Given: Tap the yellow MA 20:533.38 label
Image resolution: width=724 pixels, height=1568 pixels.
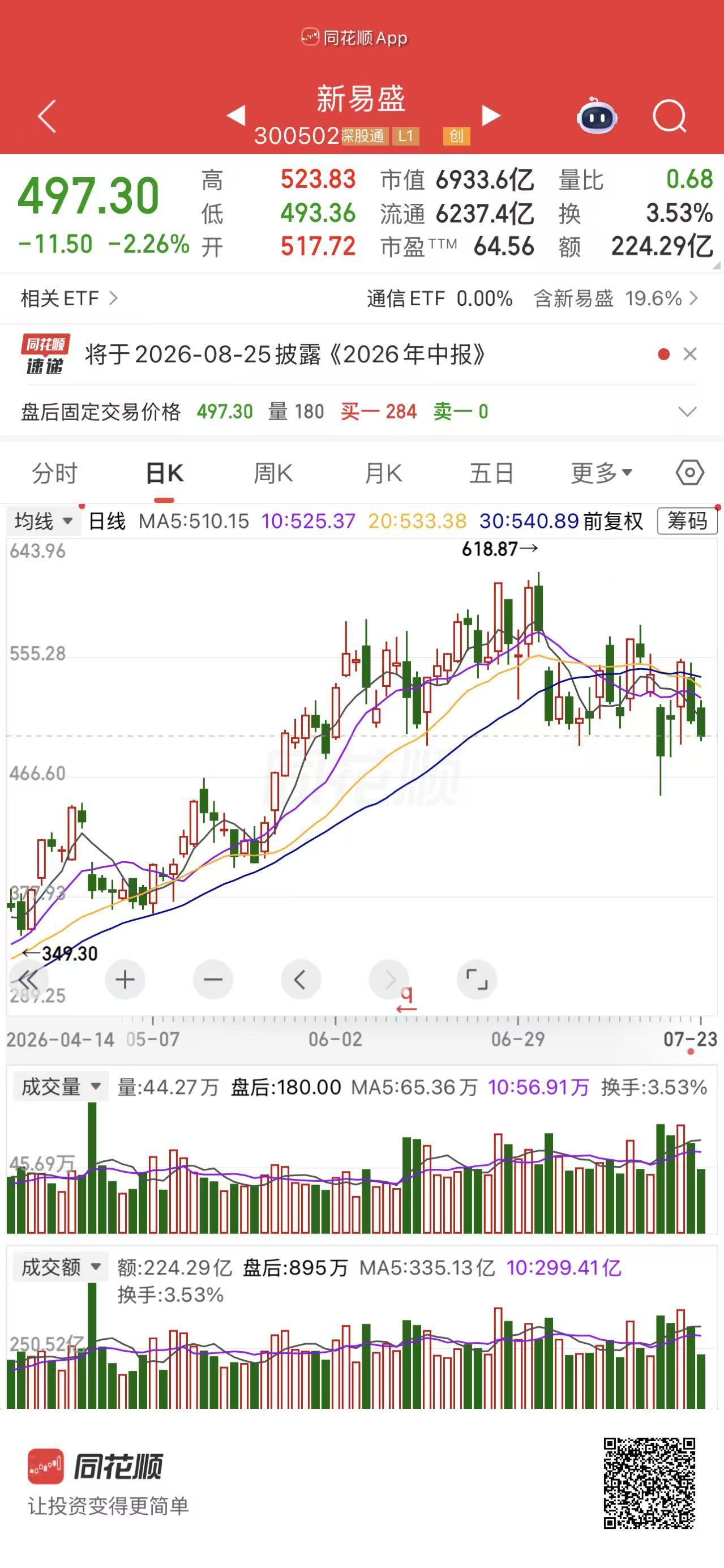Looking at the screenshot, I should [417, 521].
